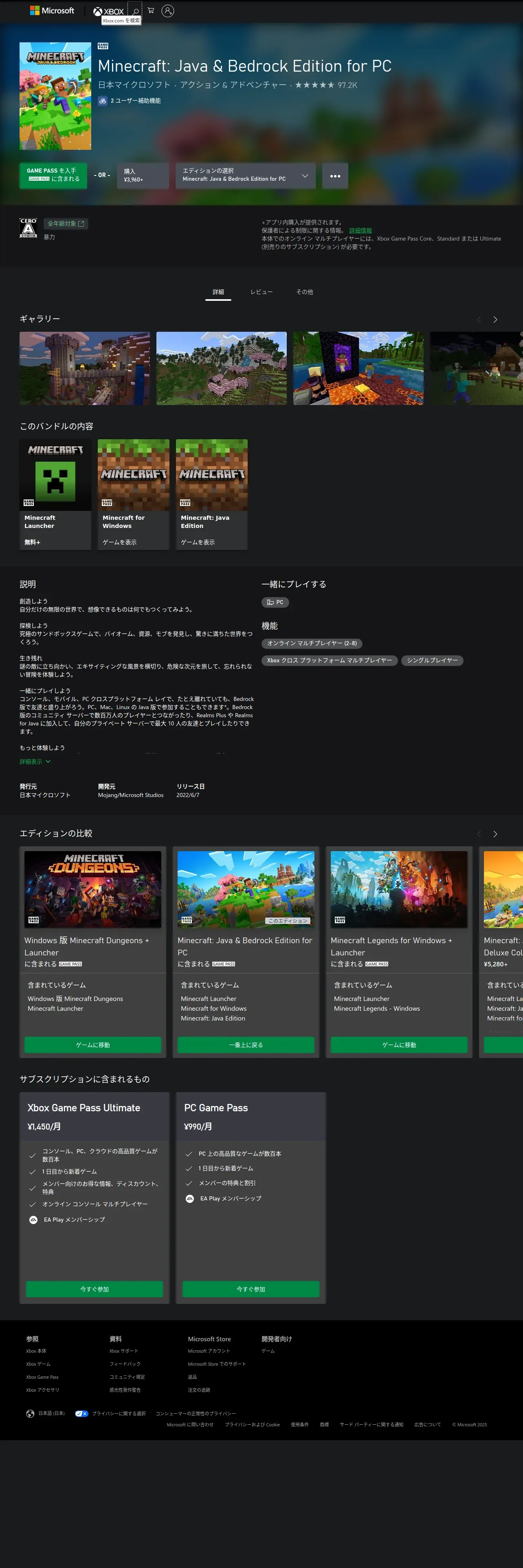Open the Xbox Game Pass footer link
Screen dimensions: 523x1568
[x=42, y=1377]
